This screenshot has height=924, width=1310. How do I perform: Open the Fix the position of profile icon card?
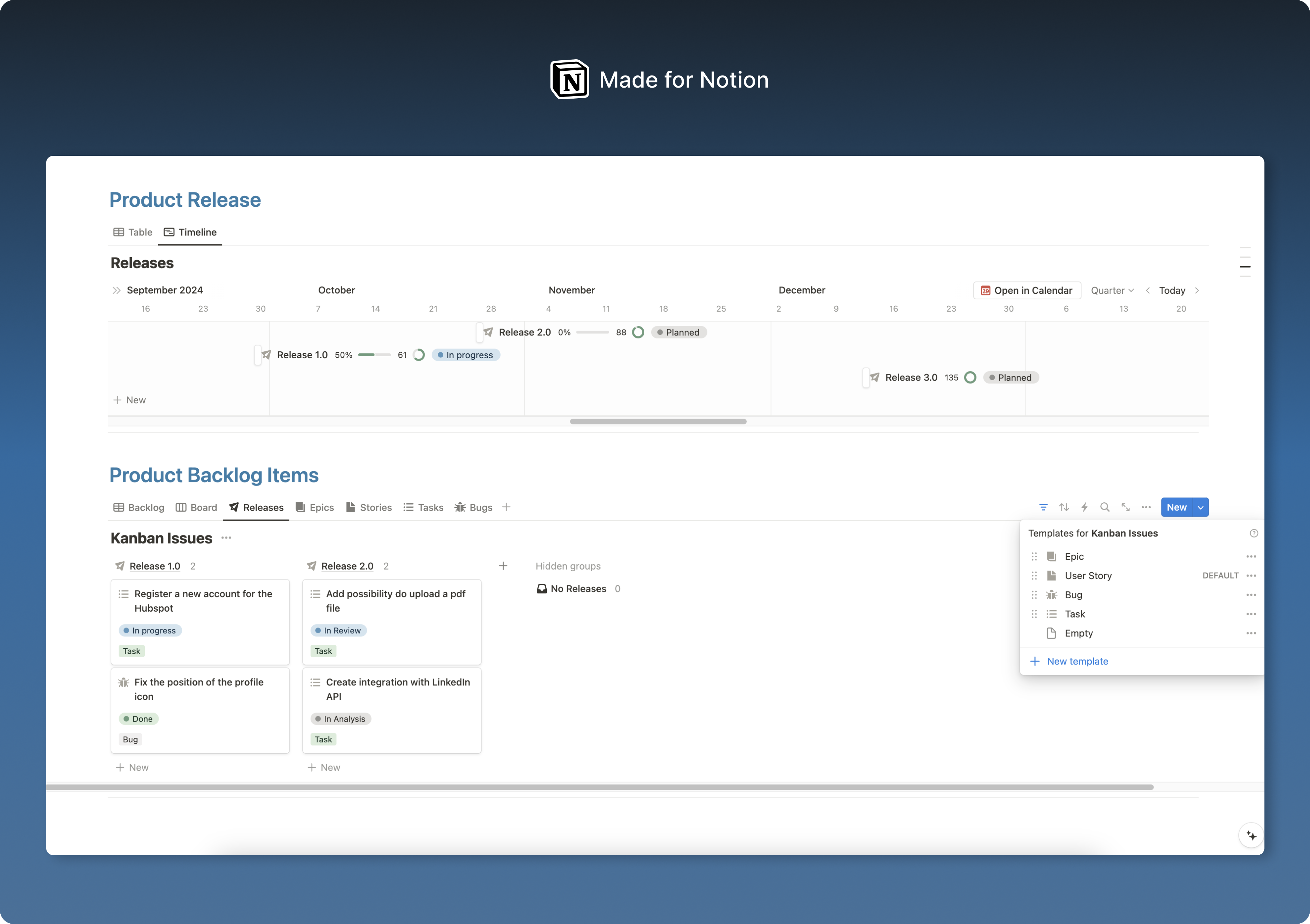(200, 711)
